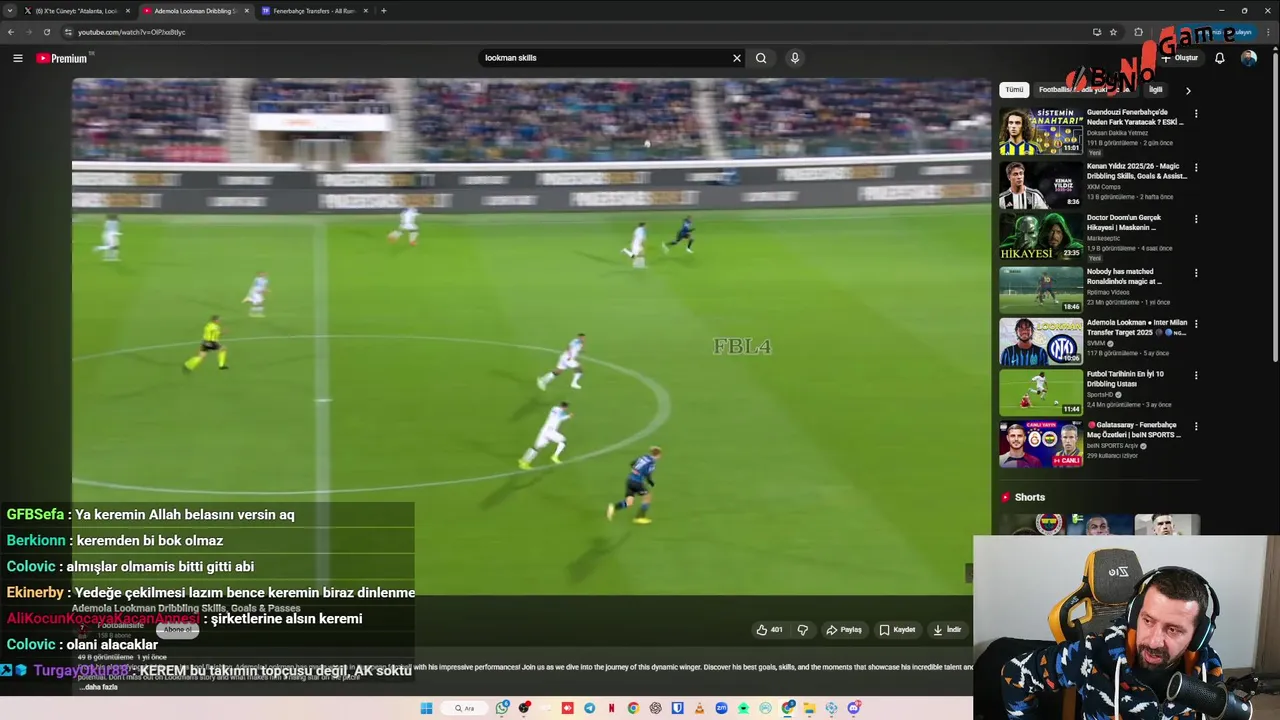Open Windows Start menu

(426, 708)
